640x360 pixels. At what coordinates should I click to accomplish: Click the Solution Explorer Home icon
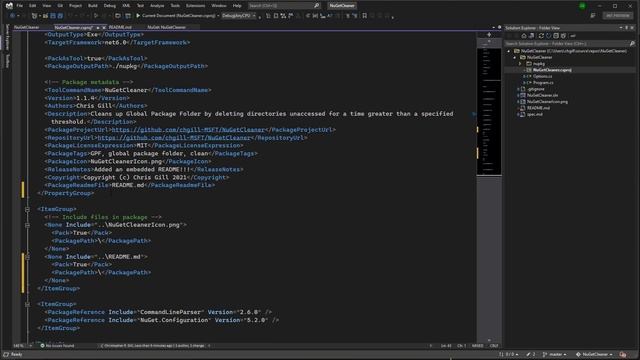[x=524, y=36]
